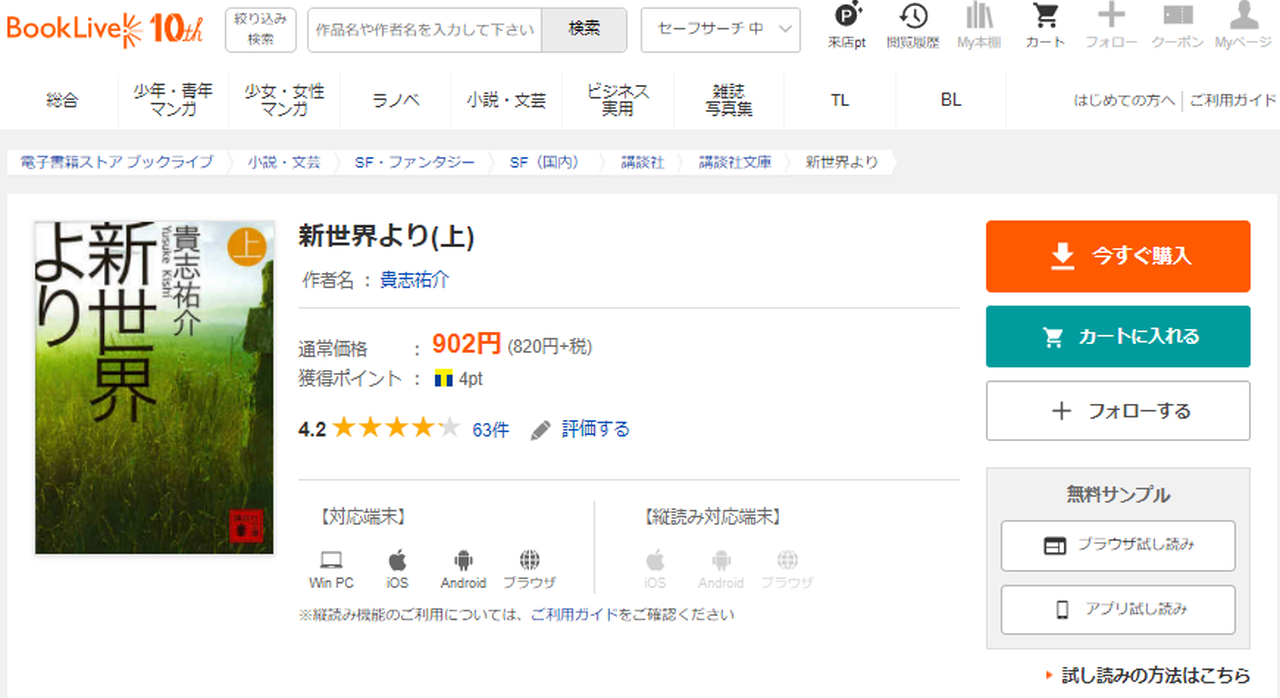Image resolution: width=1280 pixels, height=698 pixels.
Task: Click into the title/author search field
Action: pyautogui.click(x=424, y=29)
